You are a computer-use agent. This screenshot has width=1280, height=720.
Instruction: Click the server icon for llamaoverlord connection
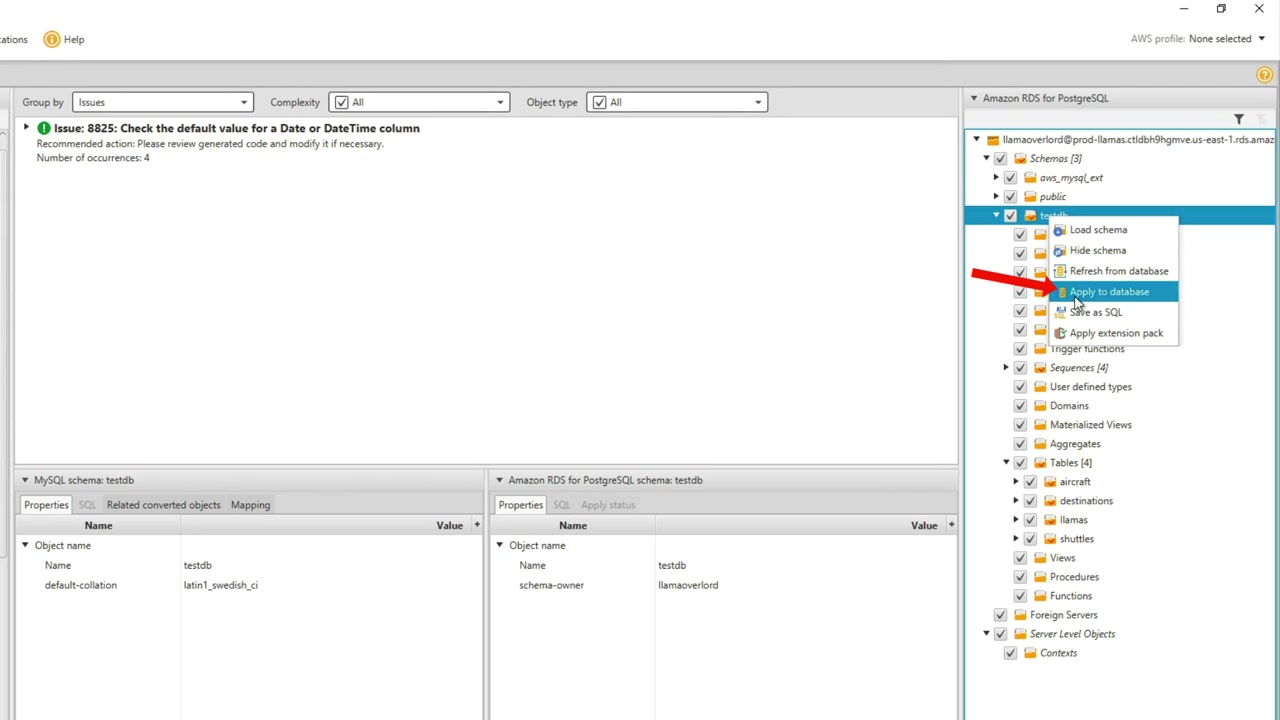coord(993,140)
